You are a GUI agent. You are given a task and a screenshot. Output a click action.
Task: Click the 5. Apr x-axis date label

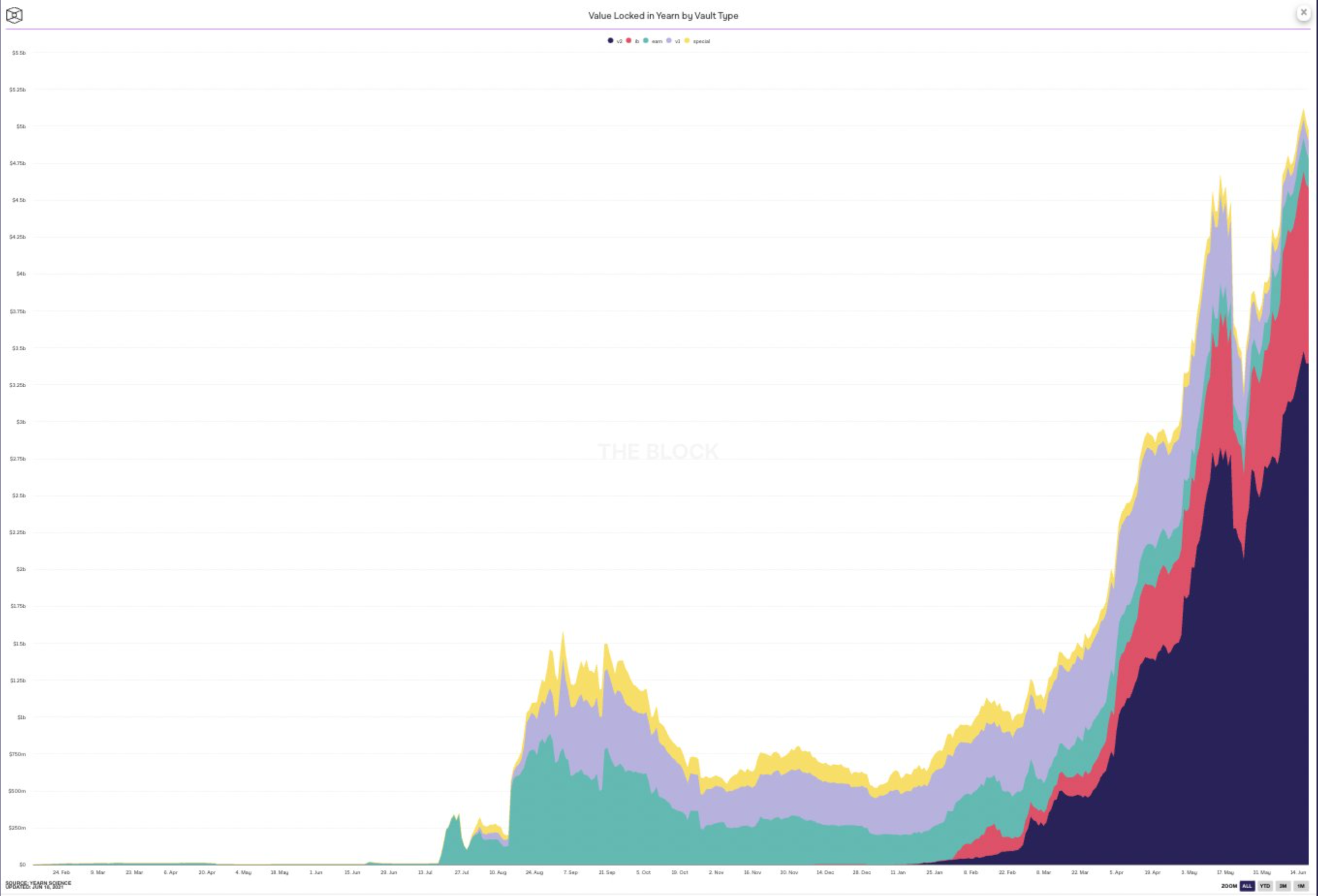tap(1116, 872)
